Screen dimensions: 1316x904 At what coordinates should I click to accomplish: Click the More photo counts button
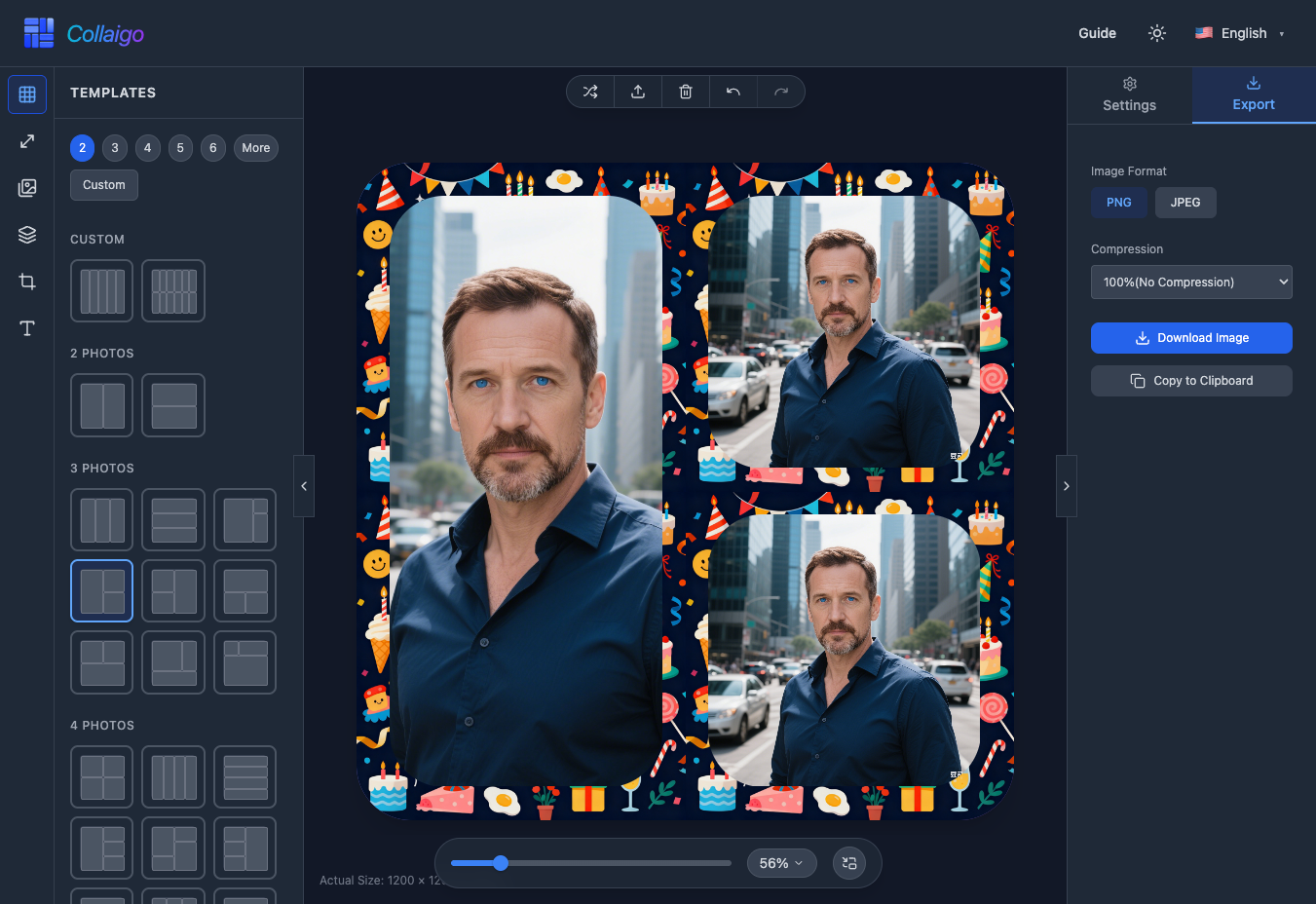click(256, 148)
